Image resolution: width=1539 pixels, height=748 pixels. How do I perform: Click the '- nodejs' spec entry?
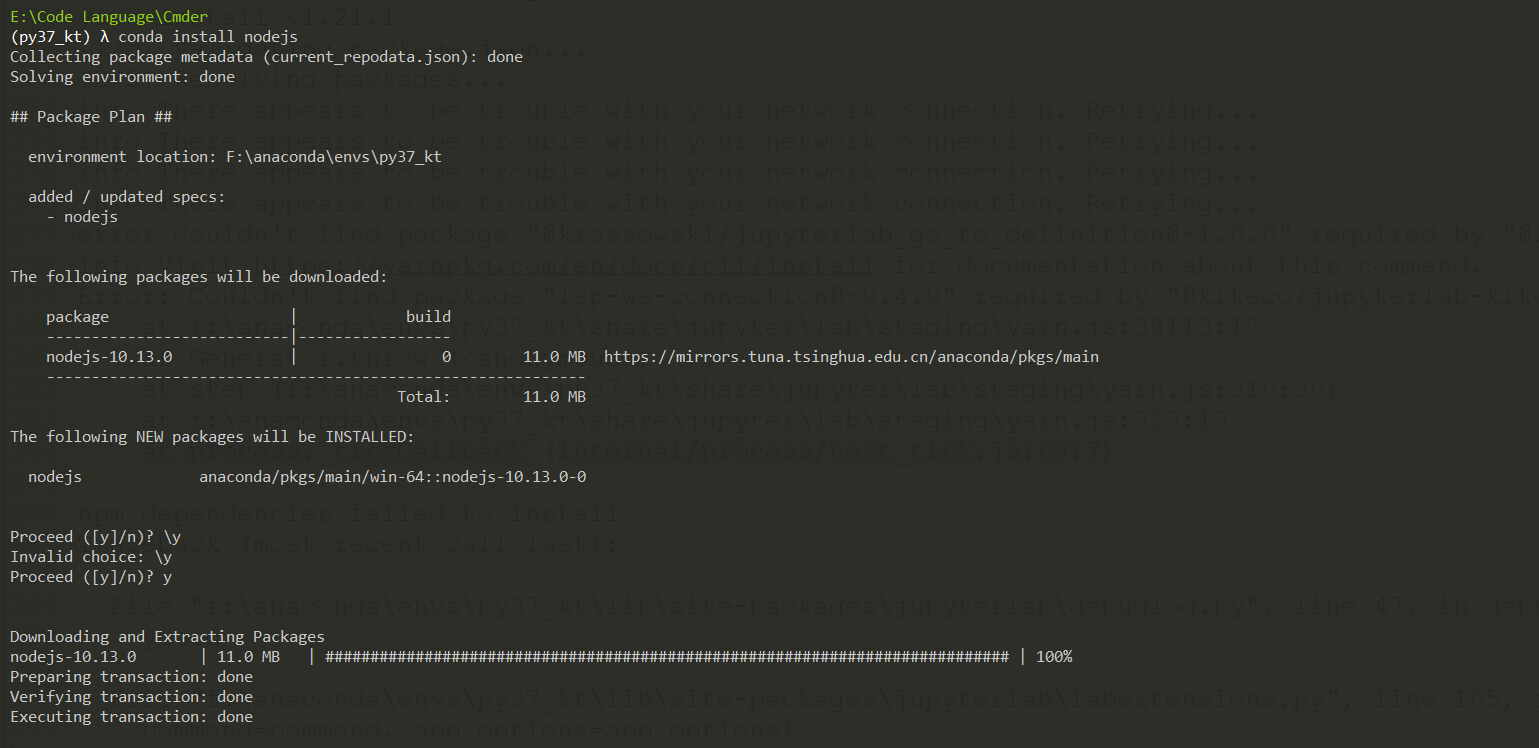(x=82, y=217)
